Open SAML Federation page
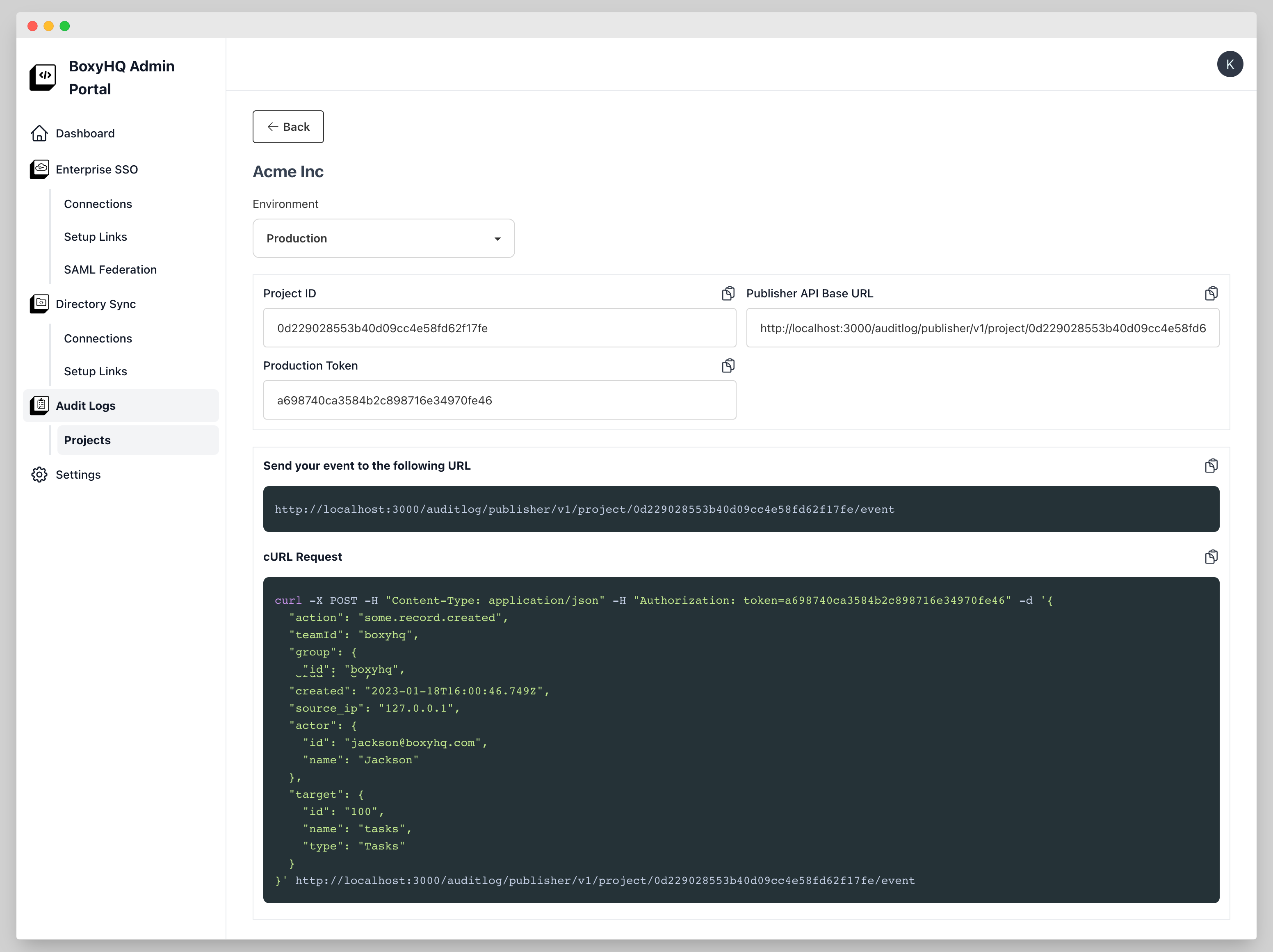Viewport: 1273px width, 952px height. coord(110,270)
